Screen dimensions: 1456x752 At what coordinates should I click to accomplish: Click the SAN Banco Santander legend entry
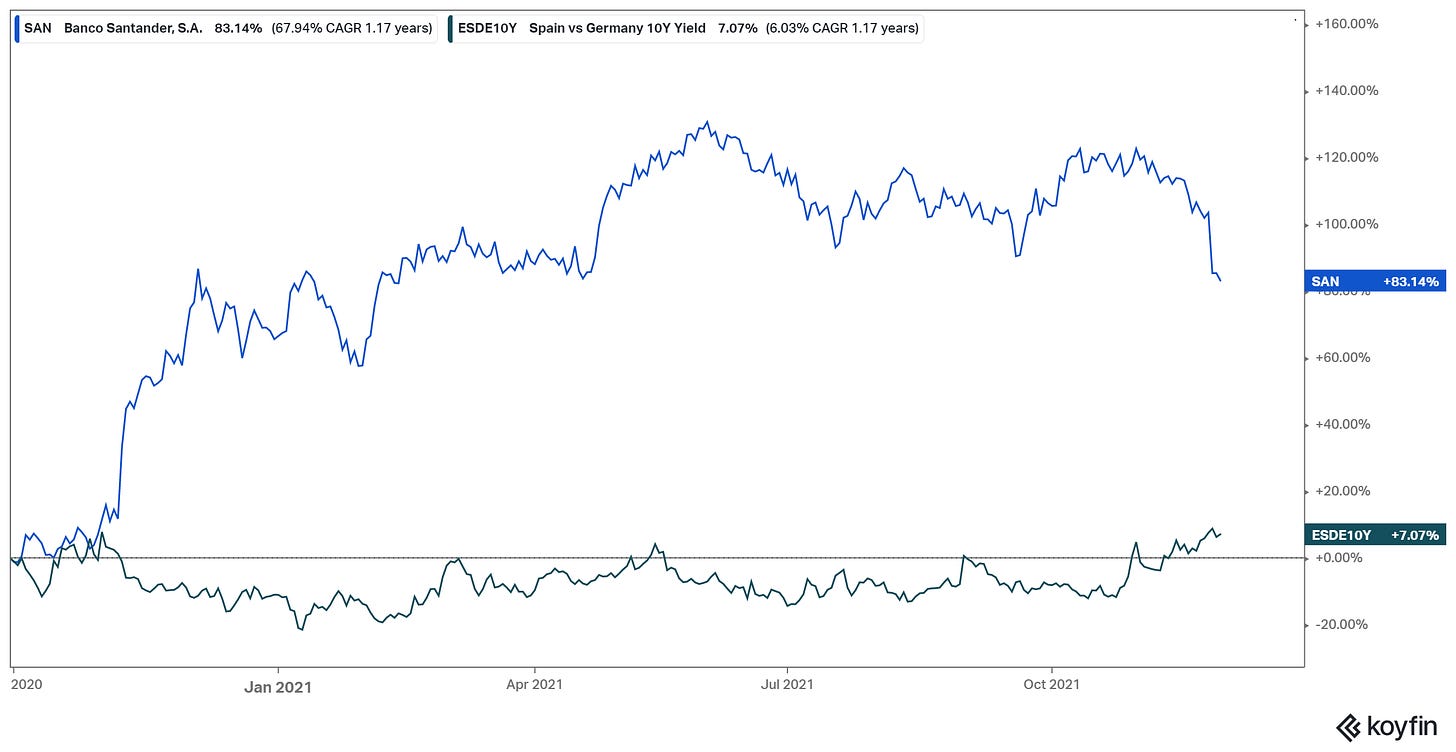pyautogui.click(x=226, y=28)
